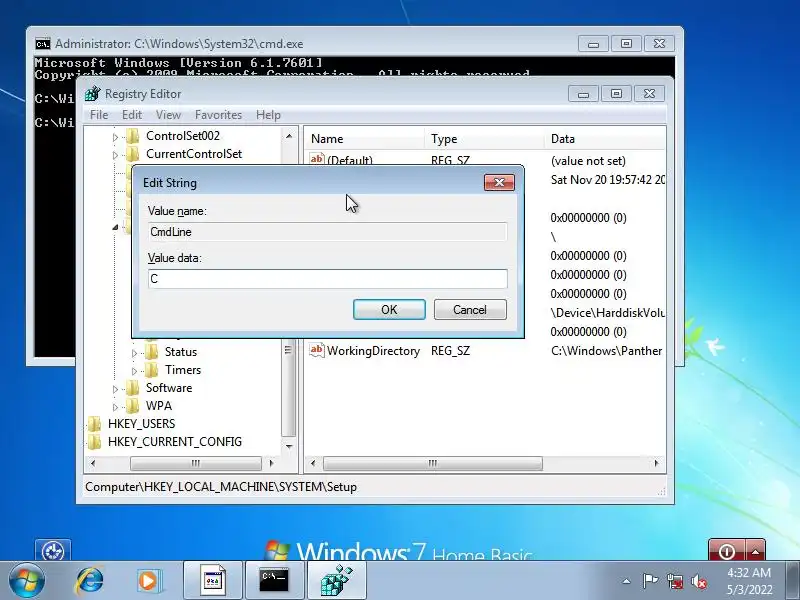Image resolution: width=800 pixels, height=600 pixels.
Task: Click the WPA folder icon
Action: (133, 406)
